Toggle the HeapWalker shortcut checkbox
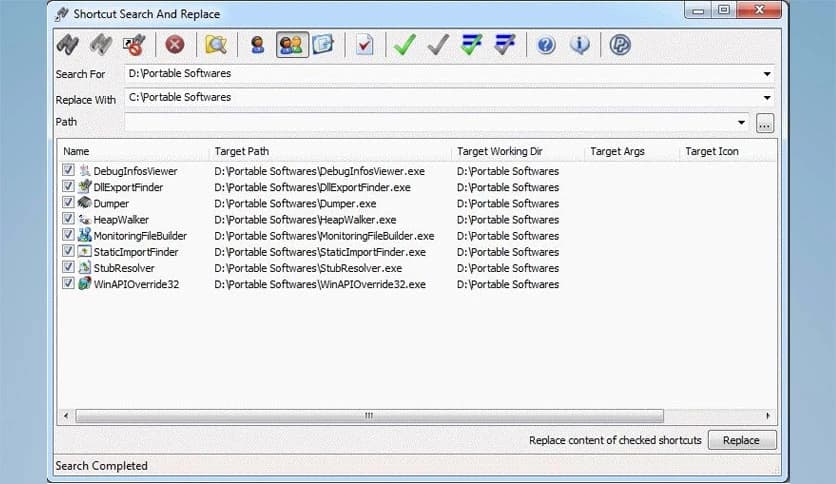 pyautogui.click(x=68, y=219)
